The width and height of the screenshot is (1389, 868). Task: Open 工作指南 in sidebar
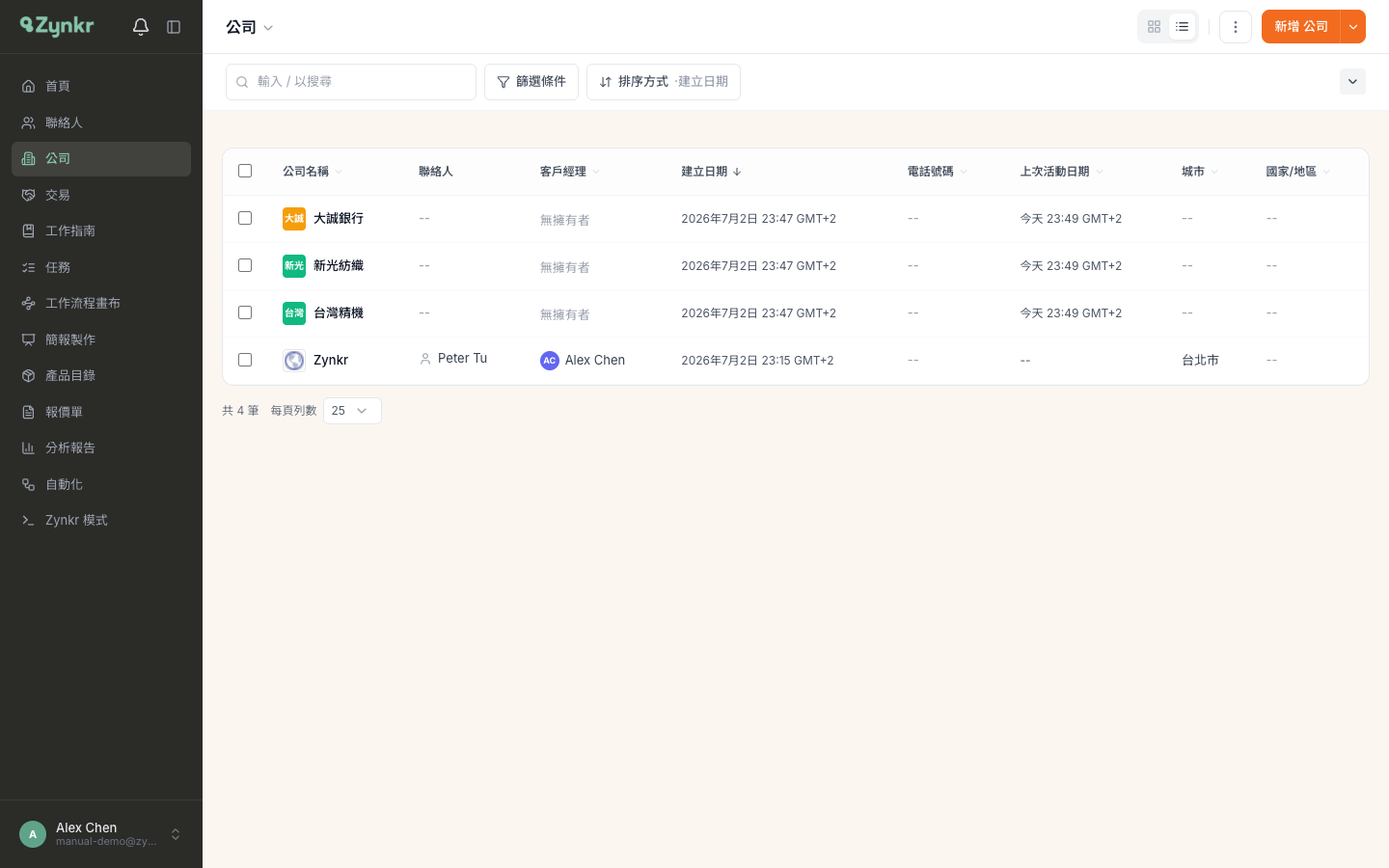[x=101, y=231]
